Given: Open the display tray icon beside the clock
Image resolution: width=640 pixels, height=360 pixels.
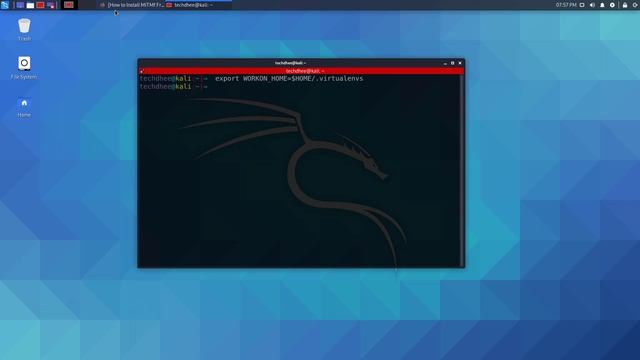Looking at the screenshot, I should tap(582, 5).
